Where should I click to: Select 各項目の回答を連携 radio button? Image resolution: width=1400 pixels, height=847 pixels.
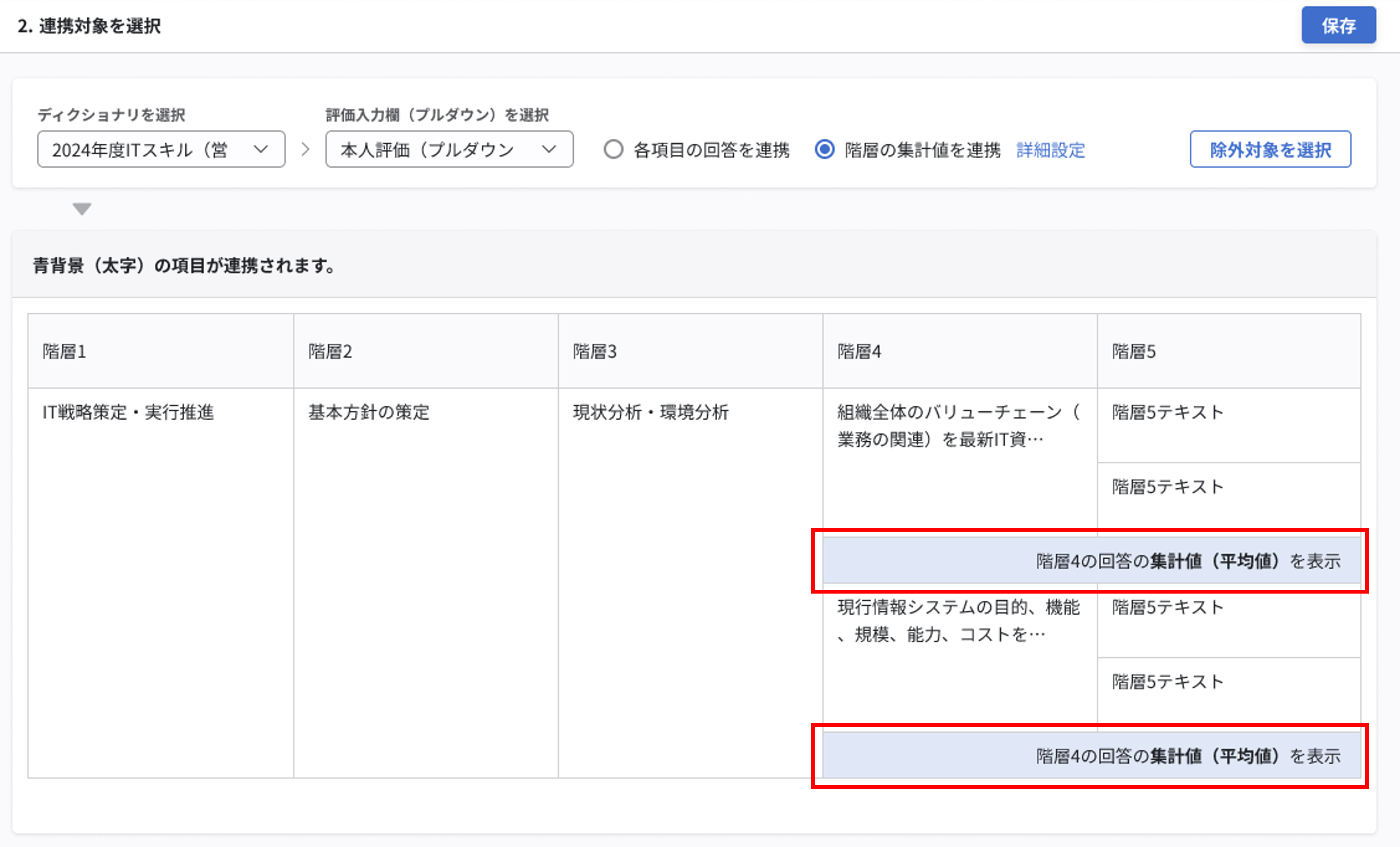tap(614, 150)
